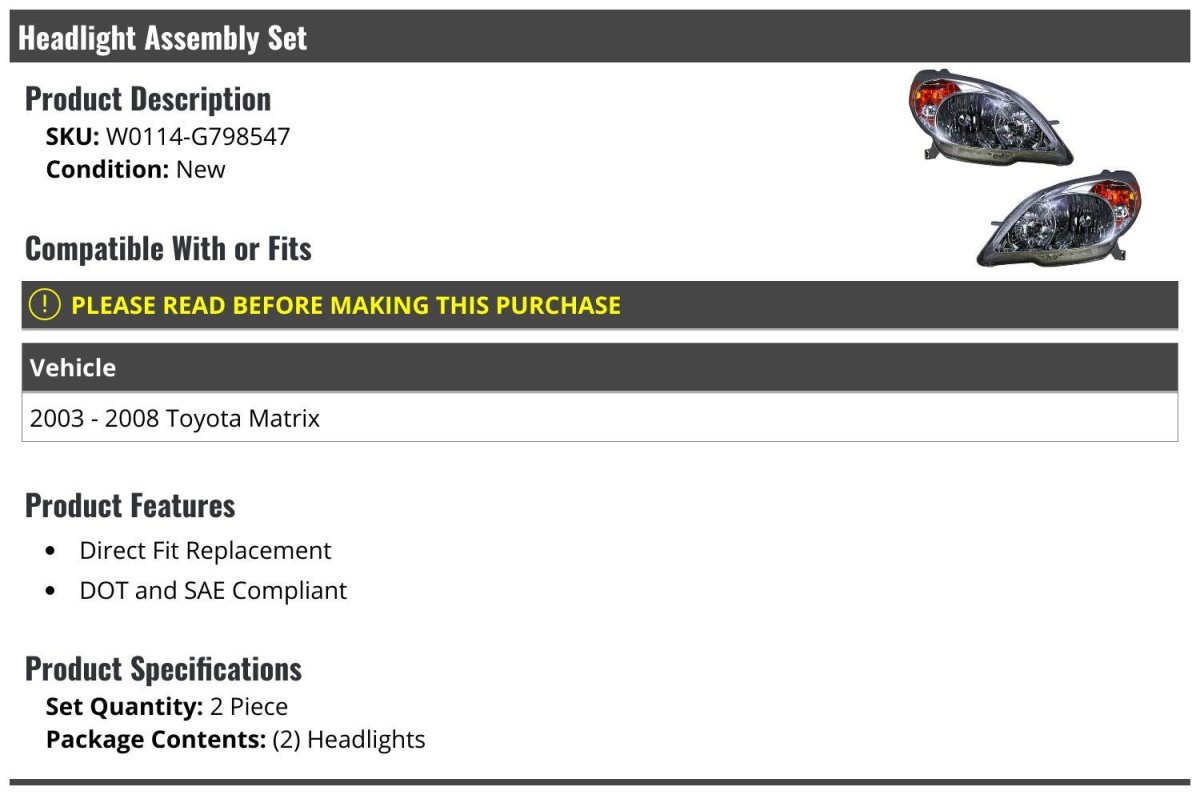Expand the PLEASE READ BEFORE MAKING THIS PURCHASE banner
Image resolution: width=1200 pixels, height=795 pixels.
[346, 305]
